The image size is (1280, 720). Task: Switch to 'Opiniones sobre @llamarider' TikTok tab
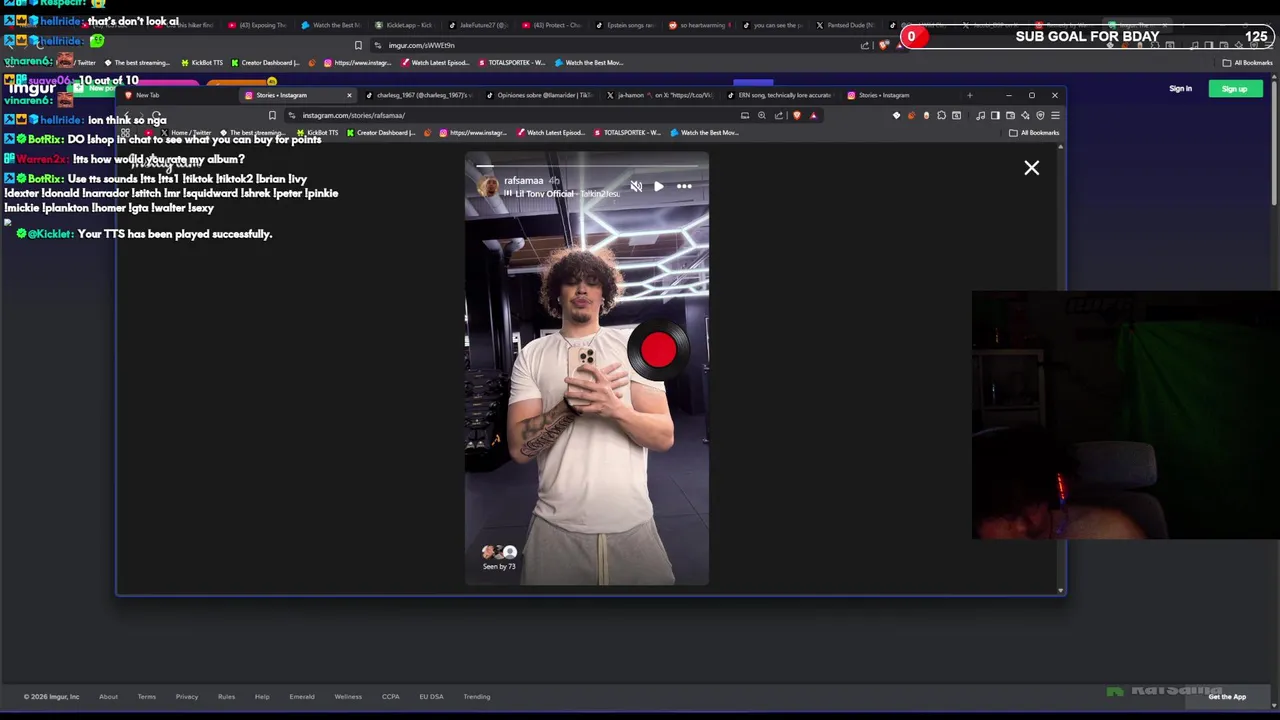540,95
